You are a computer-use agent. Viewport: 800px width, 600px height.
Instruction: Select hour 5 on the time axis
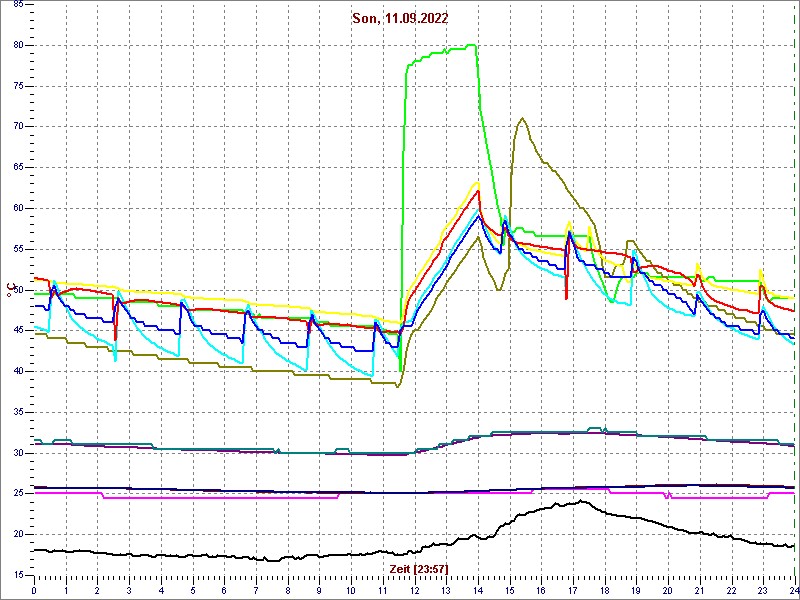coord(193,591)
